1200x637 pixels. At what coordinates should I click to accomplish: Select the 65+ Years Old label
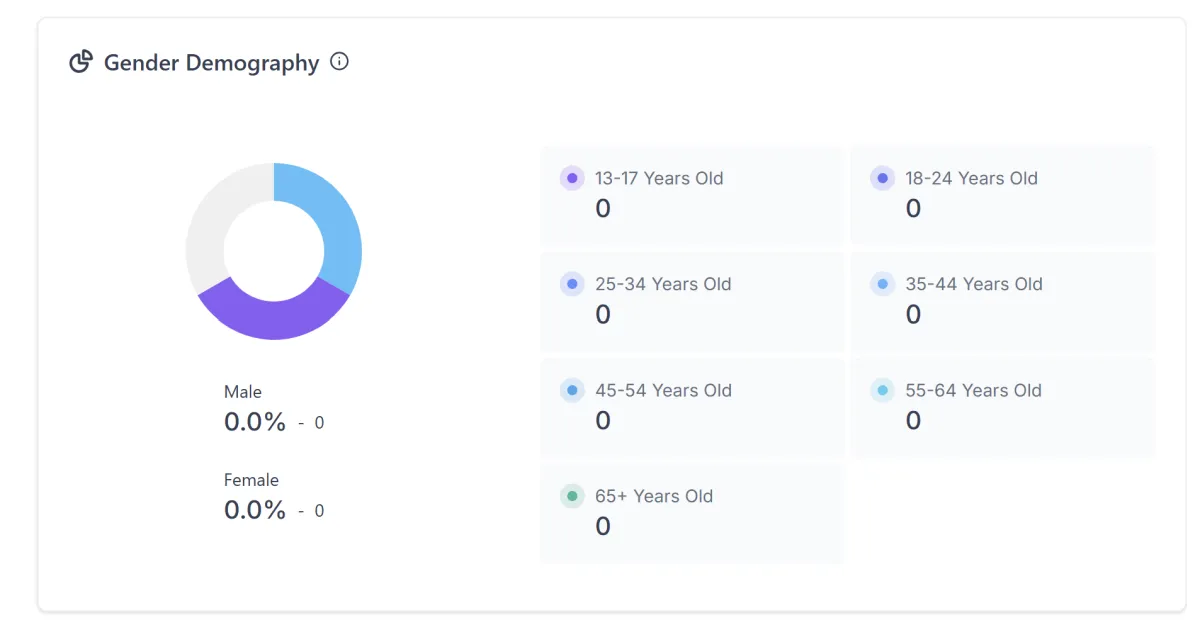coord(654,497)
